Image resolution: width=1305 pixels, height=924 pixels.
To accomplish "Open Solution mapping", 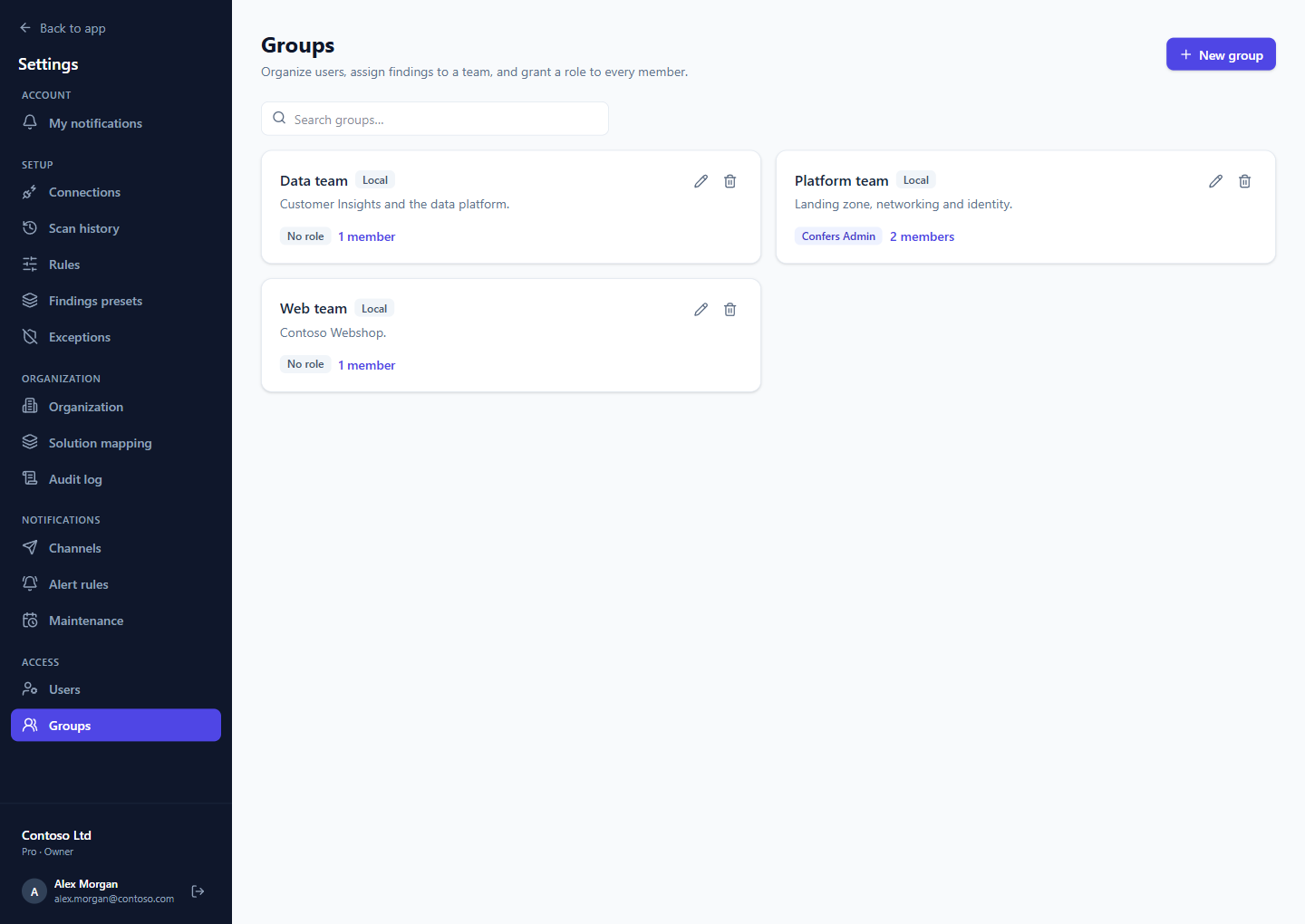I will pyautogui.click(x=116, y=443).
